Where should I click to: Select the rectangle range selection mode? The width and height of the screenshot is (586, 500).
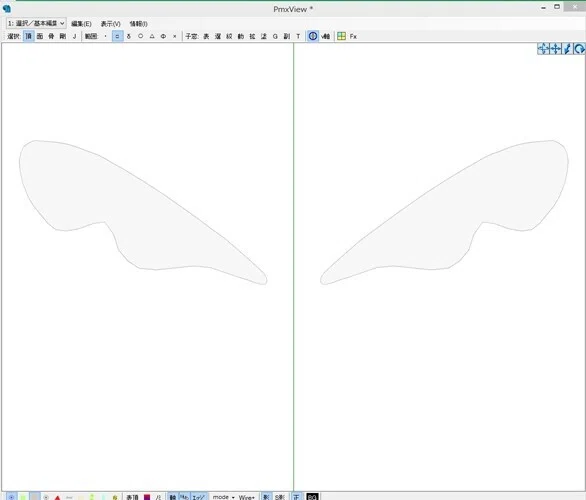pos(117,36)
